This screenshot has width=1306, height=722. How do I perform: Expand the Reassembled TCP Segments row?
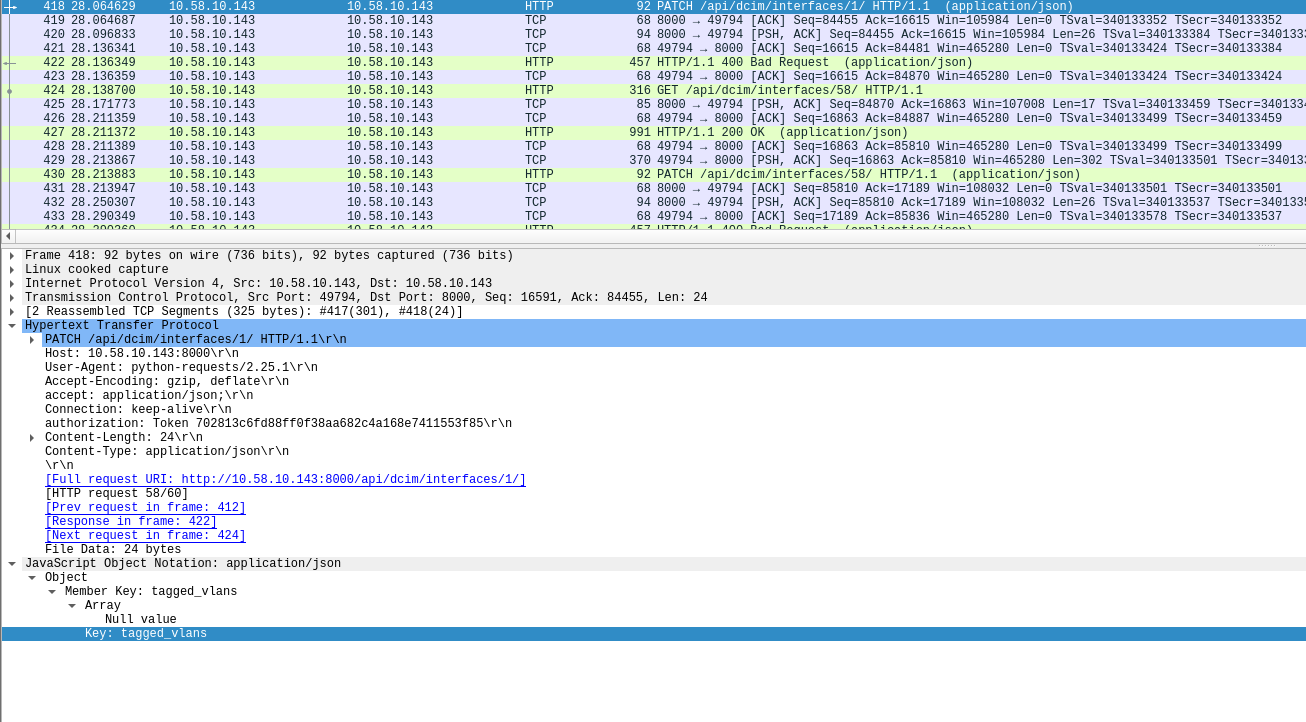[12, 312]
